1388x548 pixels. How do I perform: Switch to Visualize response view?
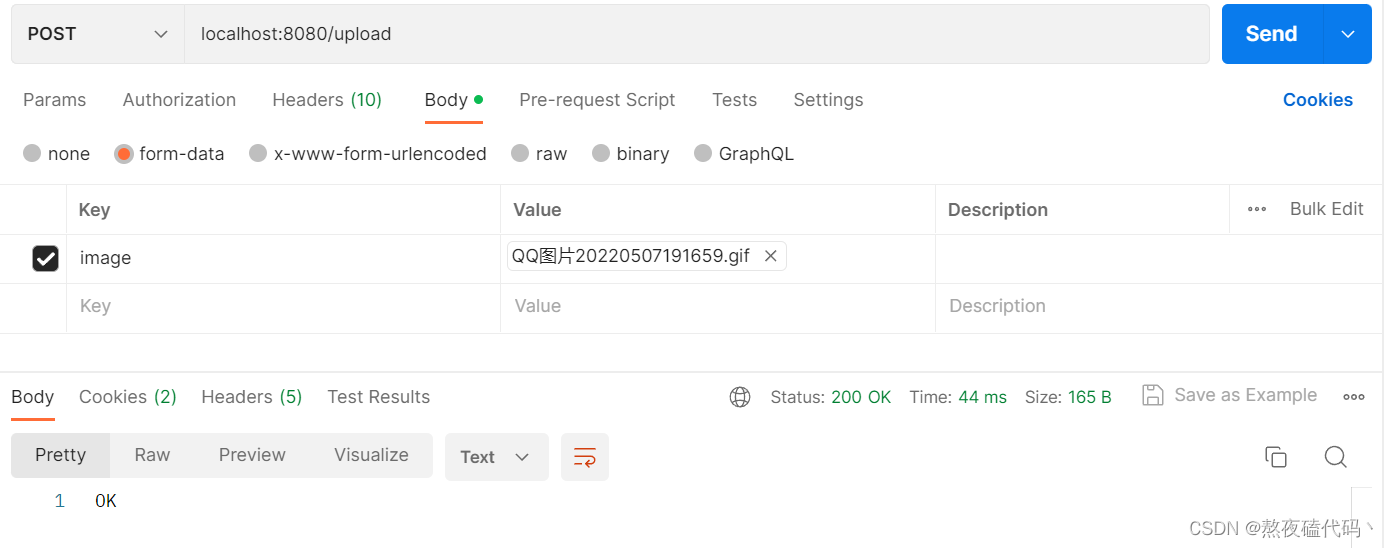[x=371, y=455]
